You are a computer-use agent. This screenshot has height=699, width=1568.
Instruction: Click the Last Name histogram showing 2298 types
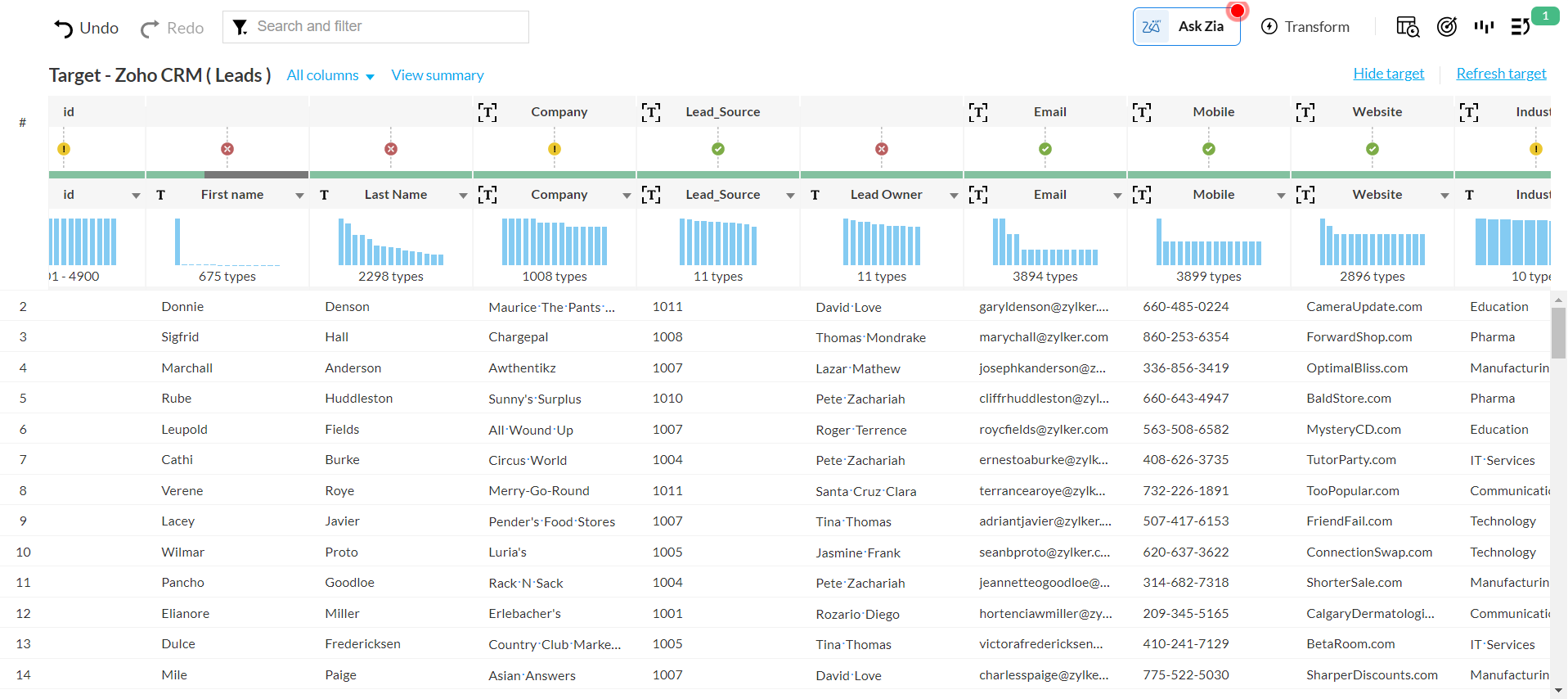[x=391, y=241]
